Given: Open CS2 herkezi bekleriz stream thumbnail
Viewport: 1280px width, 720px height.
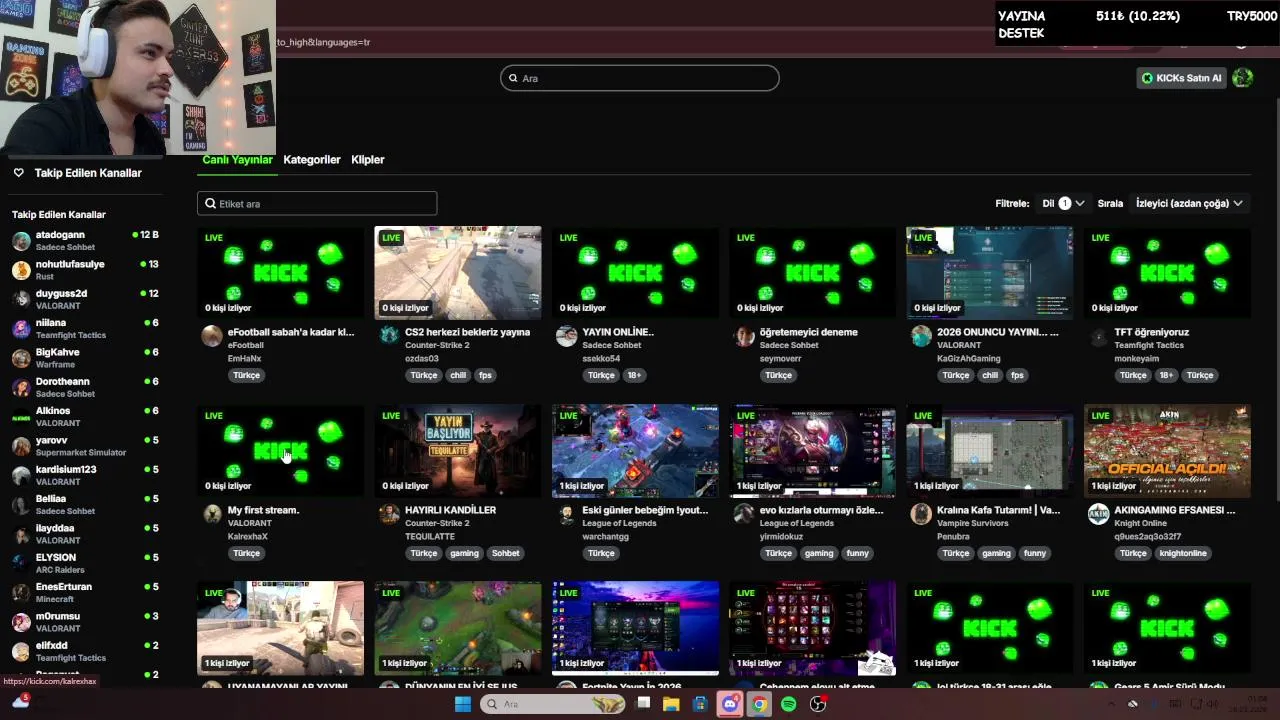Looking at the screenshot, I should [458, 273].
